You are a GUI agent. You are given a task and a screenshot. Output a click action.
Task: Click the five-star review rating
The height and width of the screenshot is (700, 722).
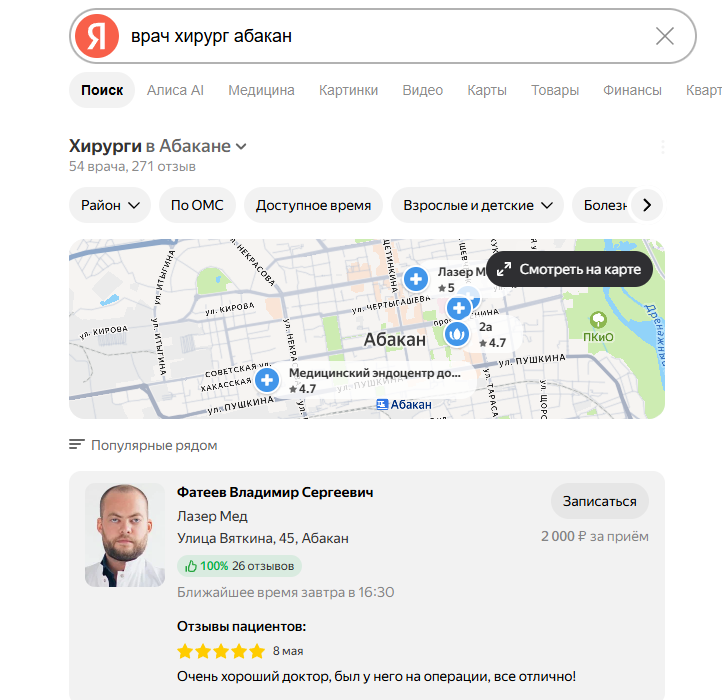pos(221,651)
